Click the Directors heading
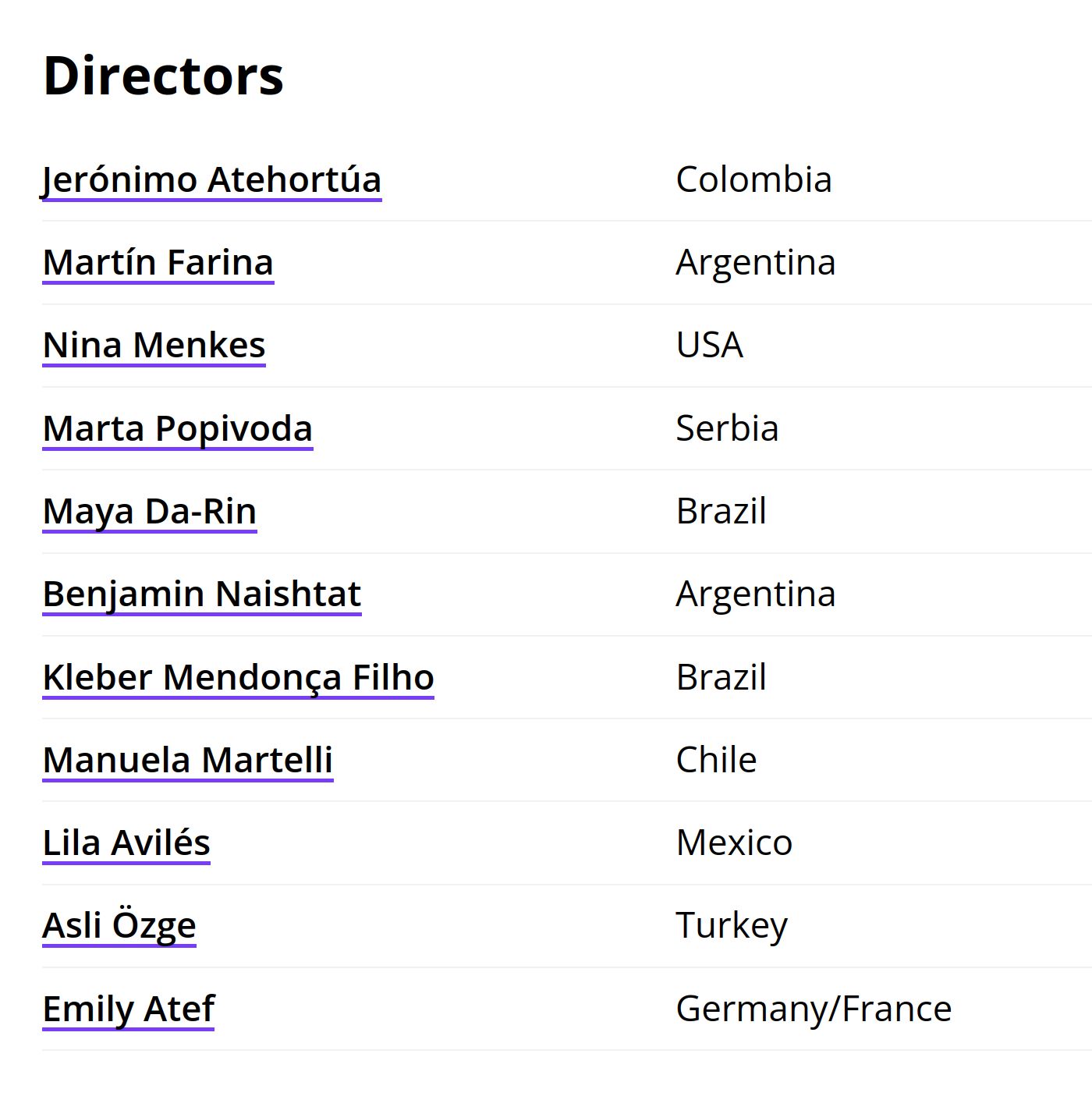 [164, 76]
